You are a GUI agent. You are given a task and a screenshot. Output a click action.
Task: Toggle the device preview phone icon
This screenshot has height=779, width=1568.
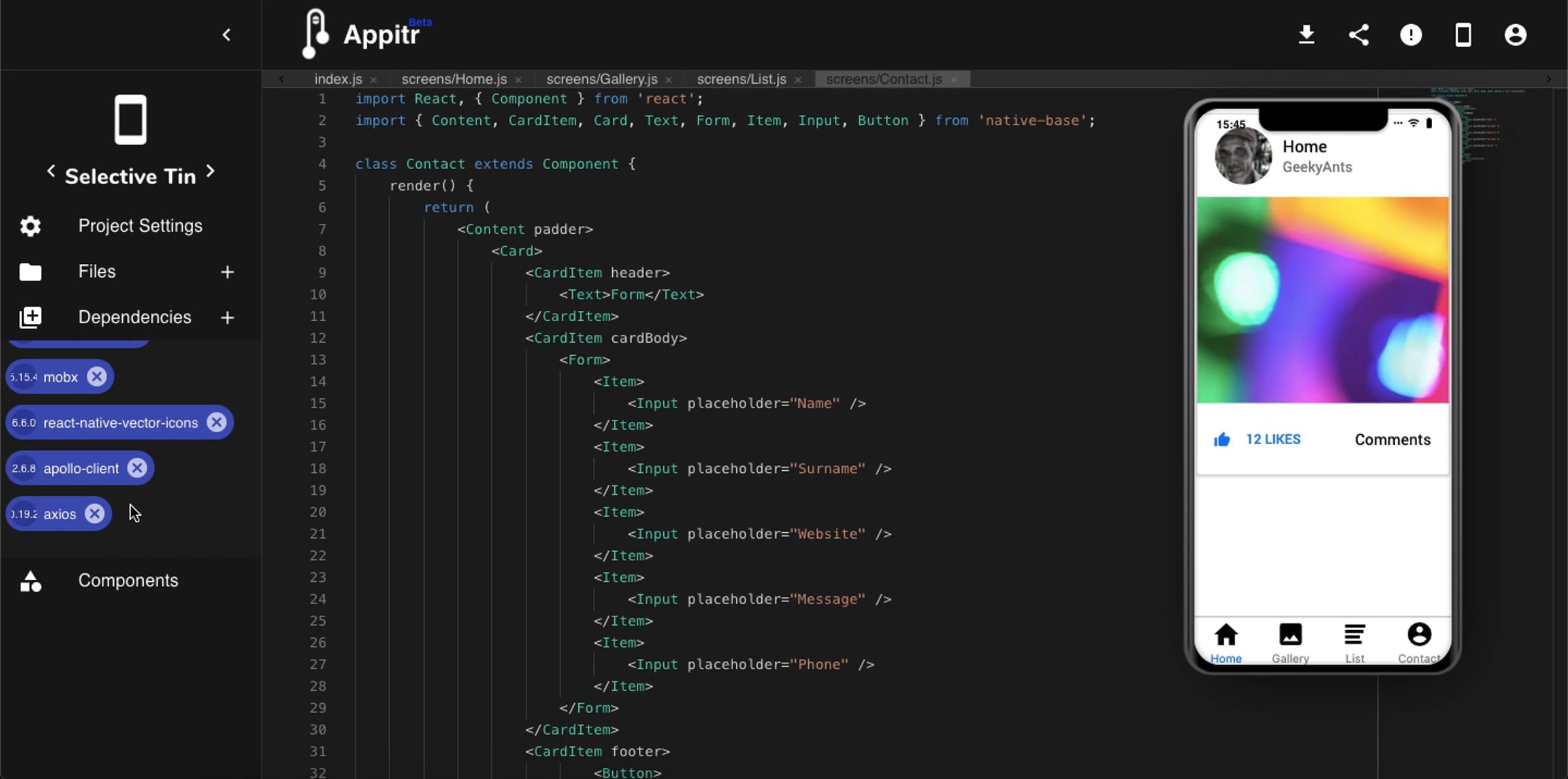pos(1463,35)
